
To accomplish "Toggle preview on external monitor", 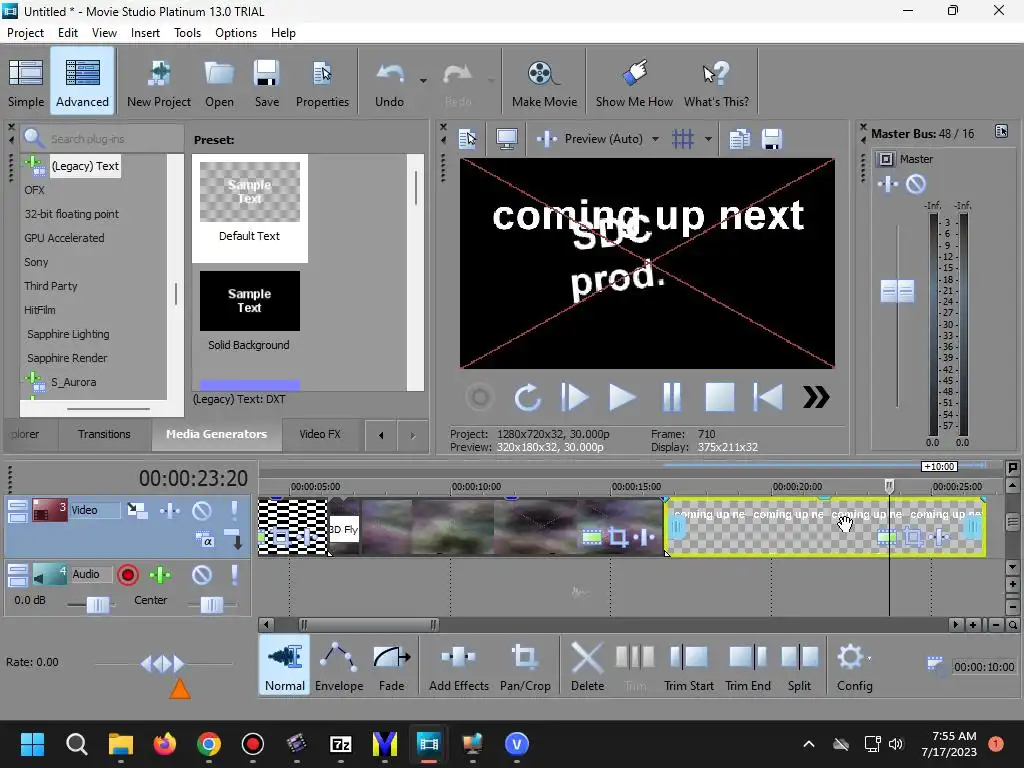I will click(507, 138).
